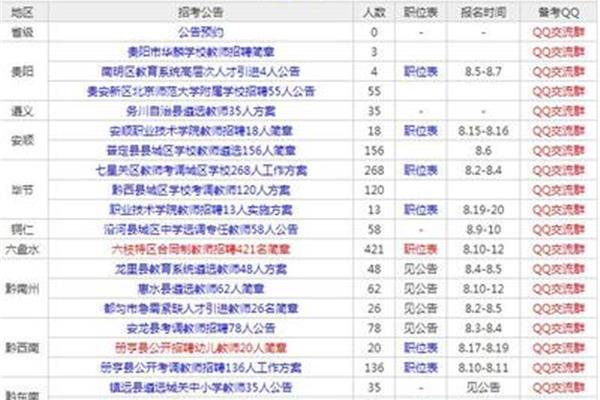Open 惠水县遴选教师62人简章 link
Screen dimensions: 600x400
[201, 289]
